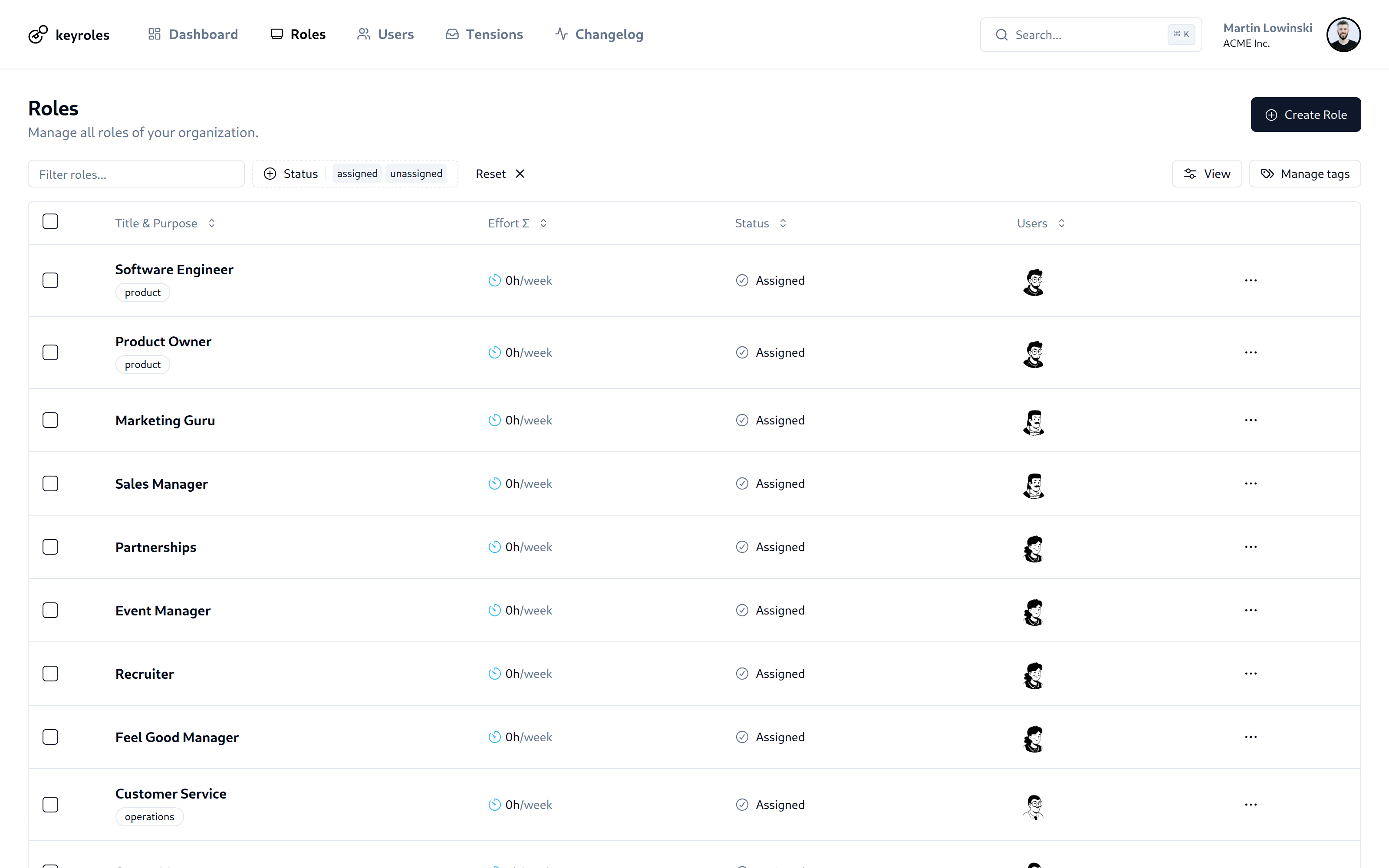This screenshot has width=1389, height=868.
Task: Click Partnerships assigned user avatar
Action: [x=1033, y=548]
